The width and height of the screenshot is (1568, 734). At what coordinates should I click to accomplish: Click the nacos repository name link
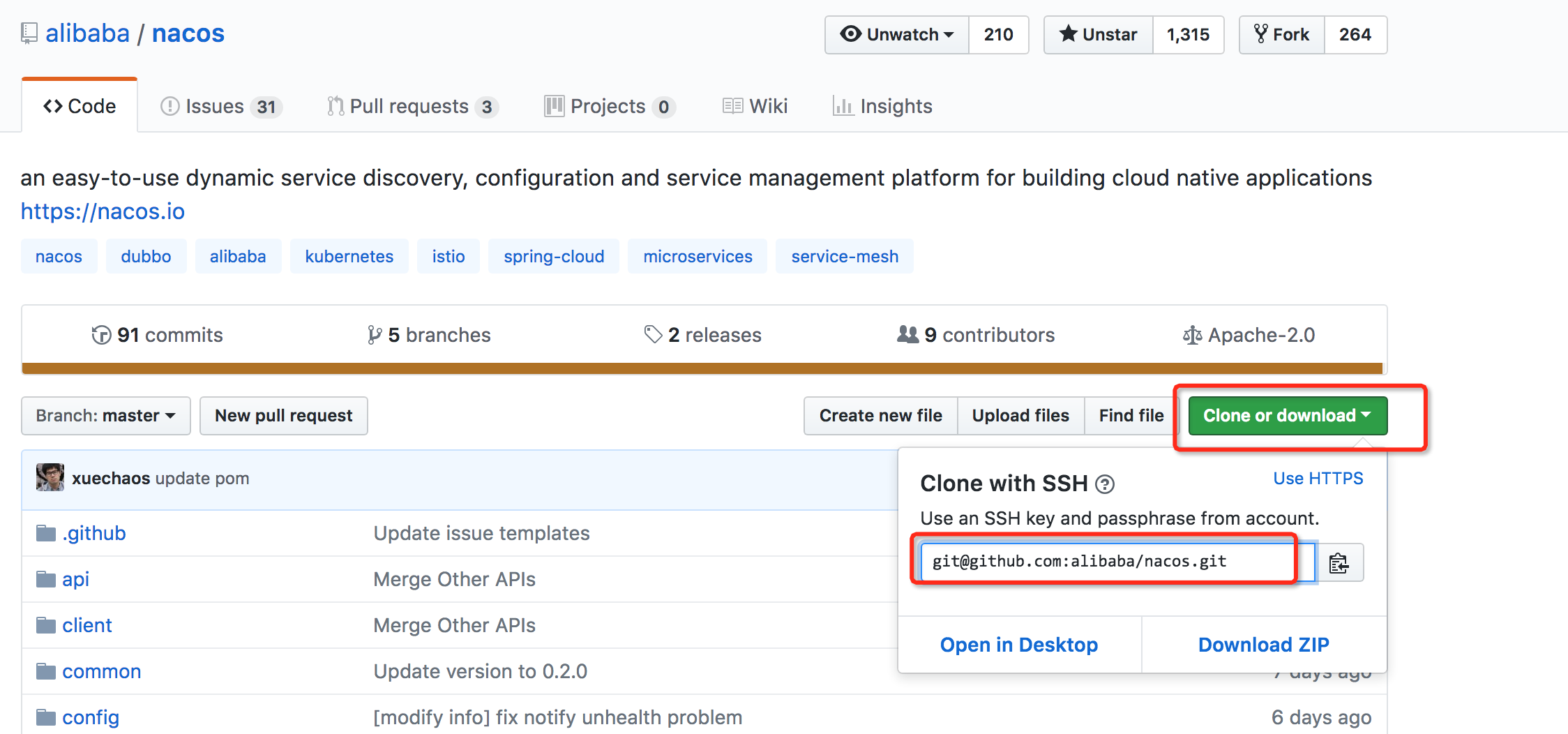[188, 33]
